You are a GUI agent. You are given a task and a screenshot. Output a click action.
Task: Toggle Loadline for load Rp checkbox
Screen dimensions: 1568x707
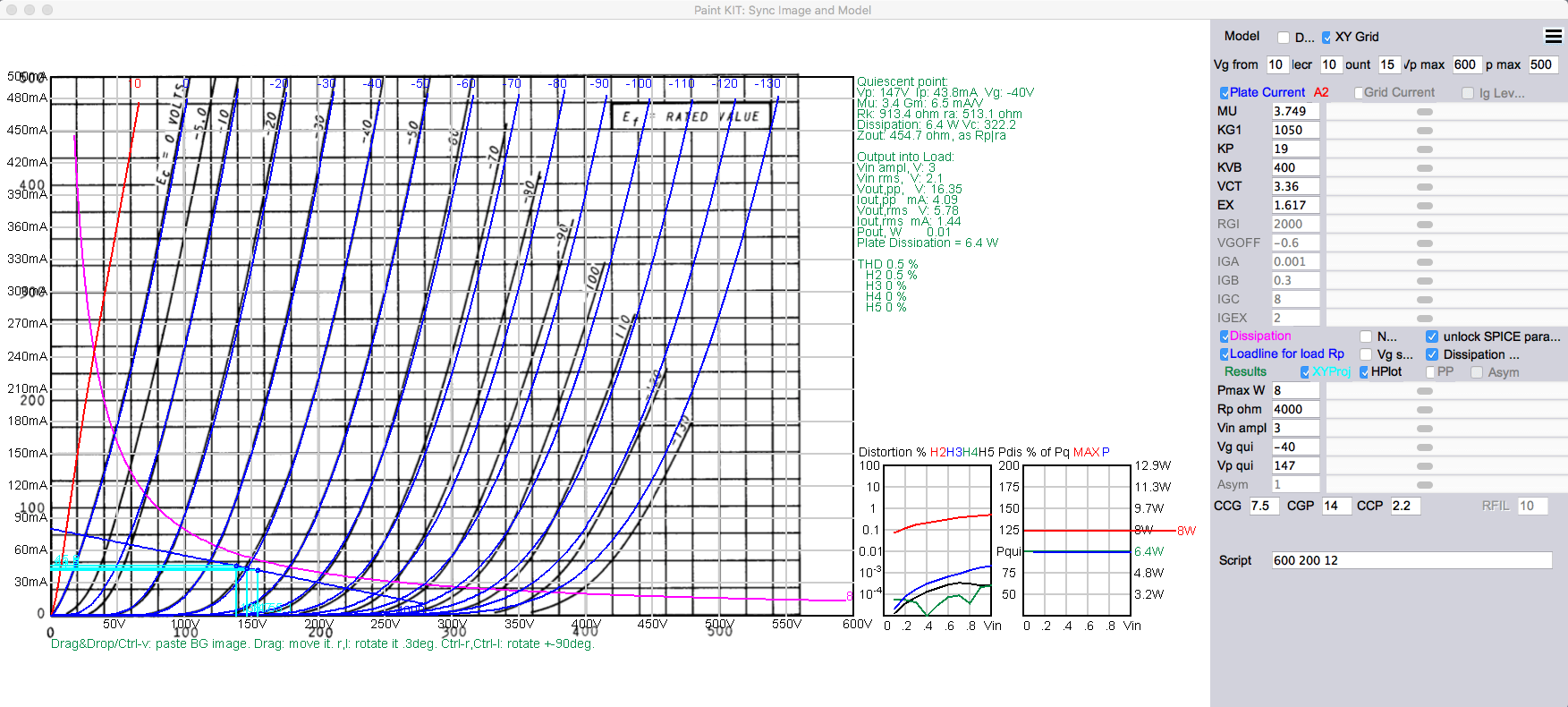point(1225,354)
